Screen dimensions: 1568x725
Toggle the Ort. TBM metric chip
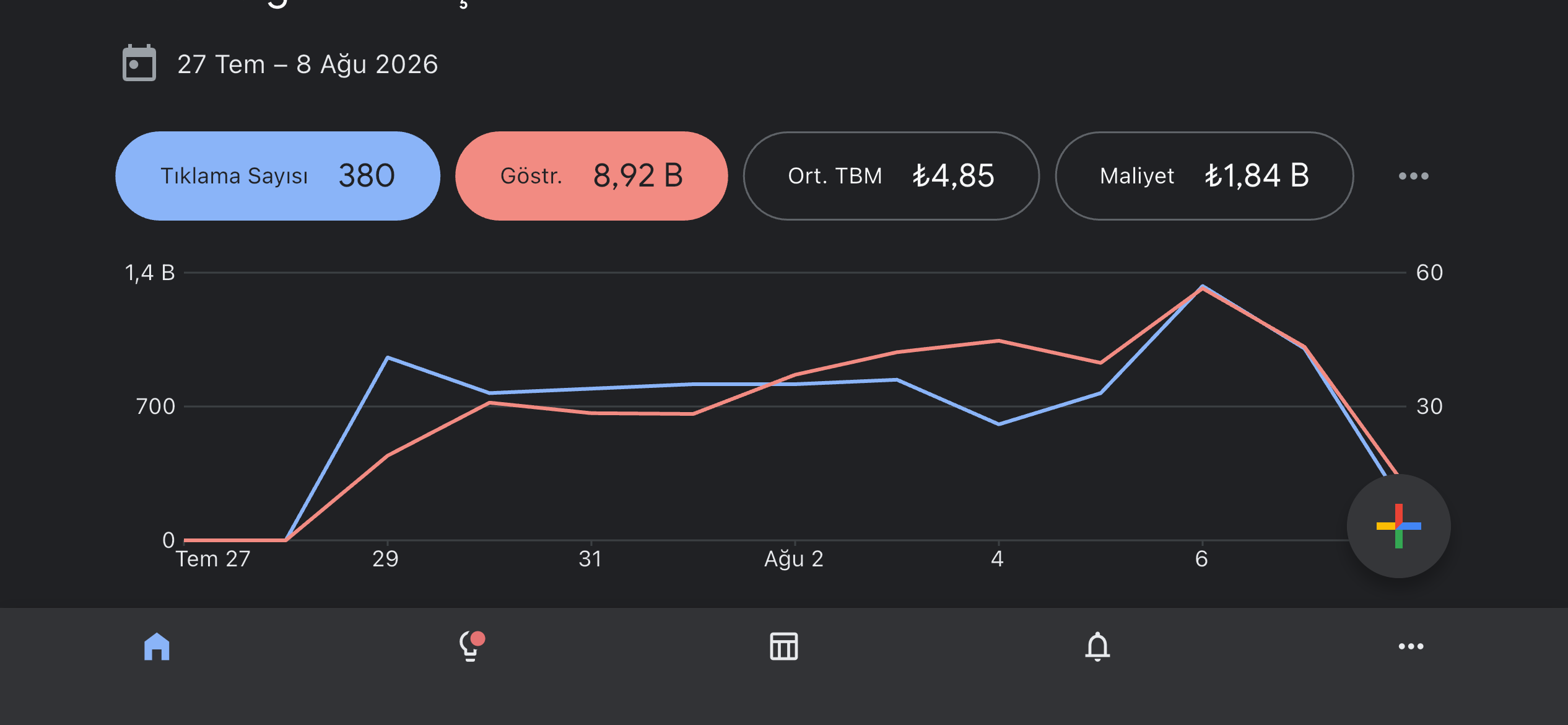tap(891, 176)
